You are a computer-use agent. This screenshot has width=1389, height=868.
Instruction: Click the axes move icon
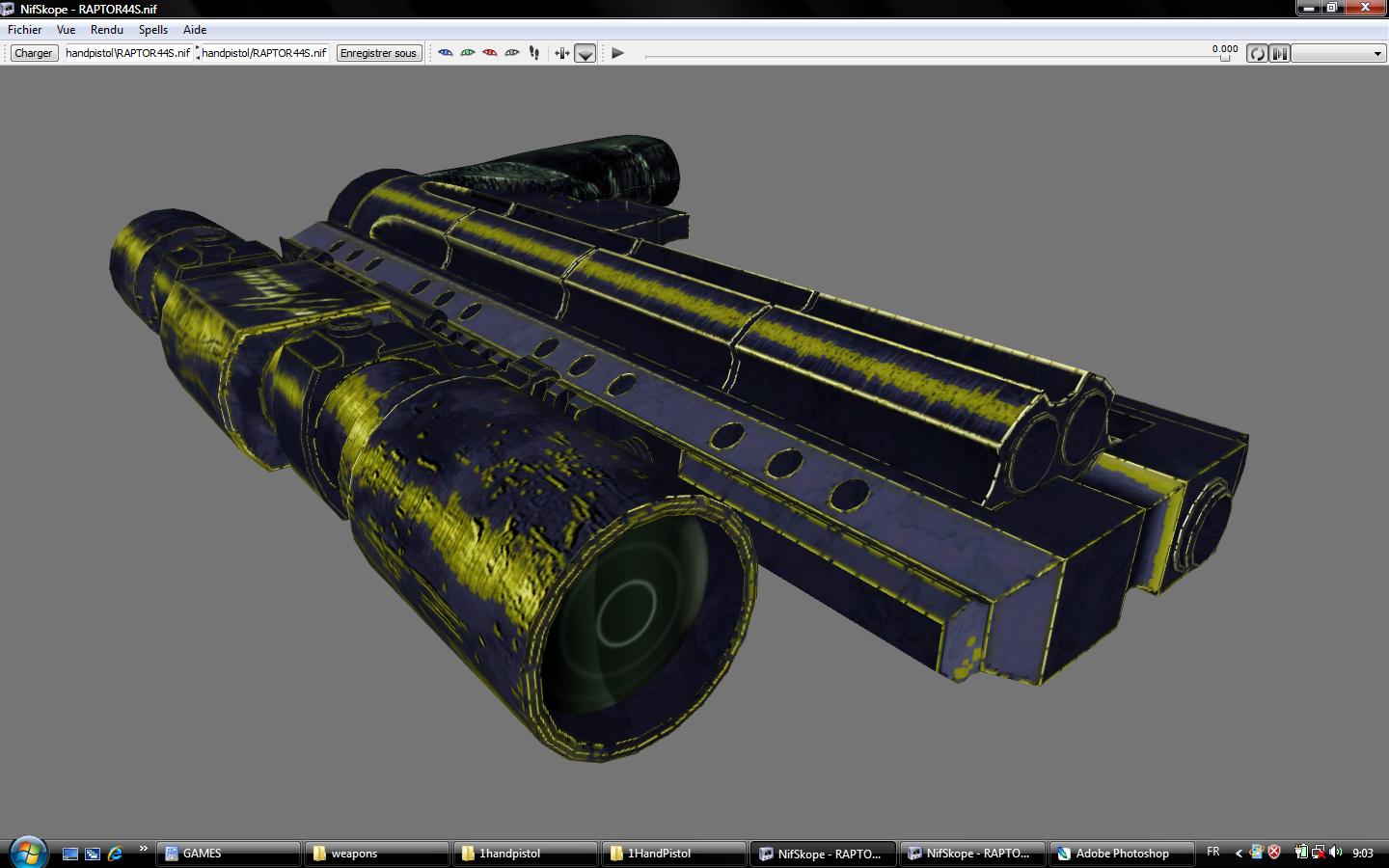click(562, 53)
